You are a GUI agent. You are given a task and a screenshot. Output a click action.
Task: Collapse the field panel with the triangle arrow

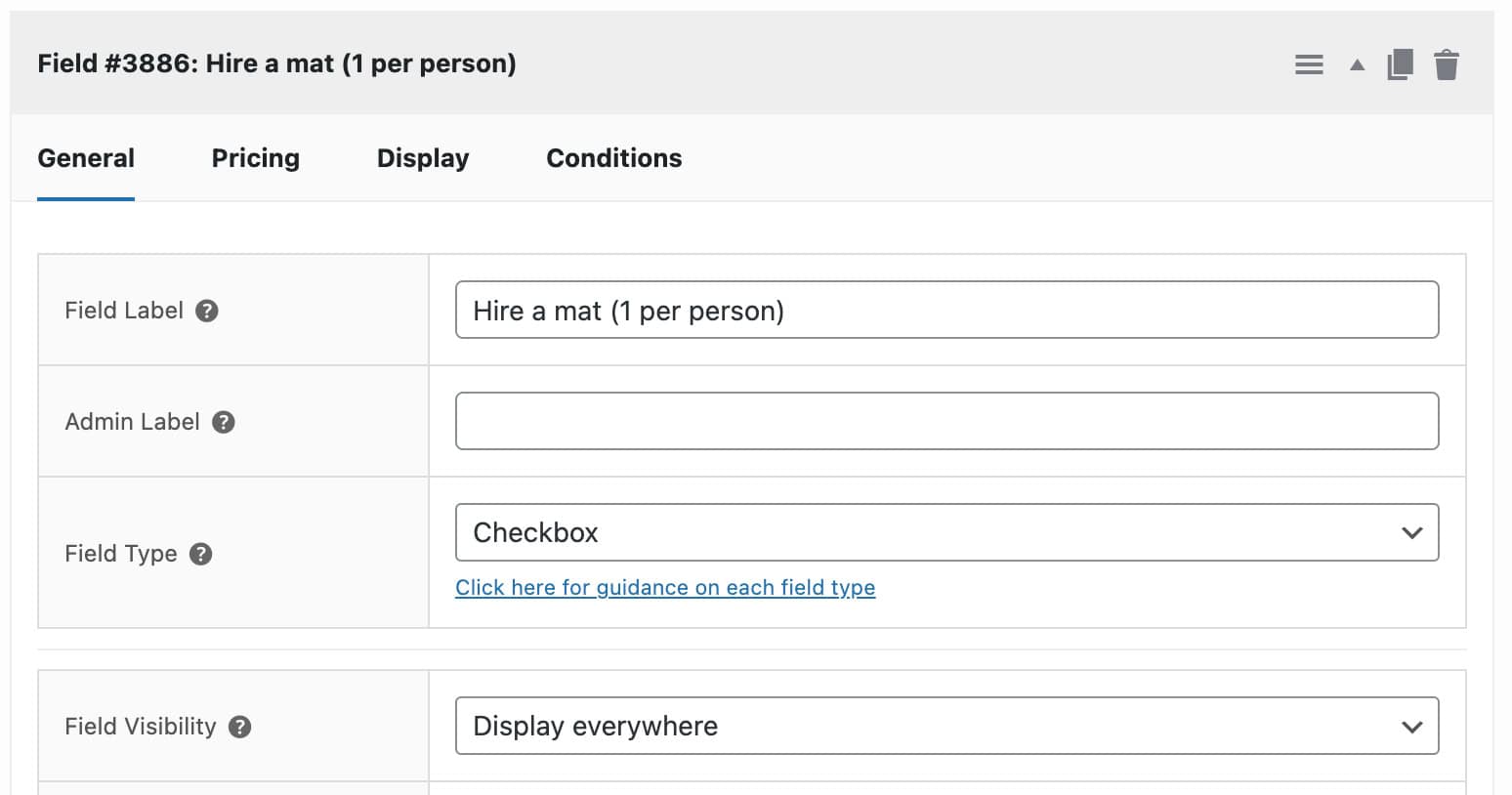click(1357, 65)
